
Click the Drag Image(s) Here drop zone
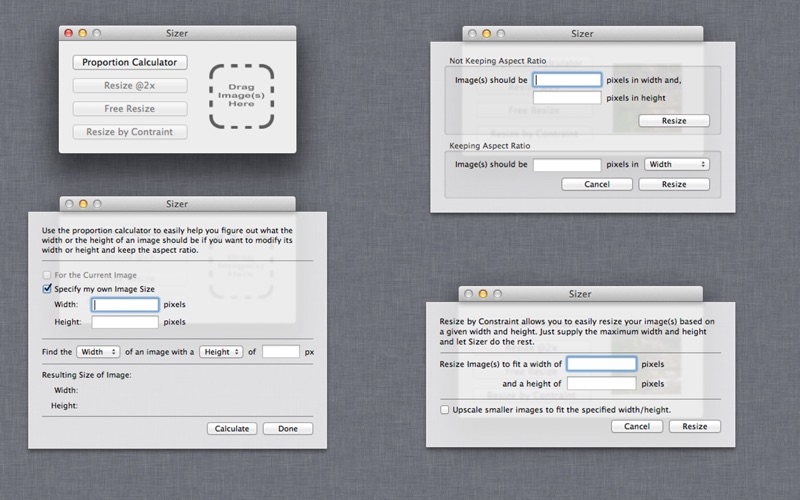click(x=241, y=95)
